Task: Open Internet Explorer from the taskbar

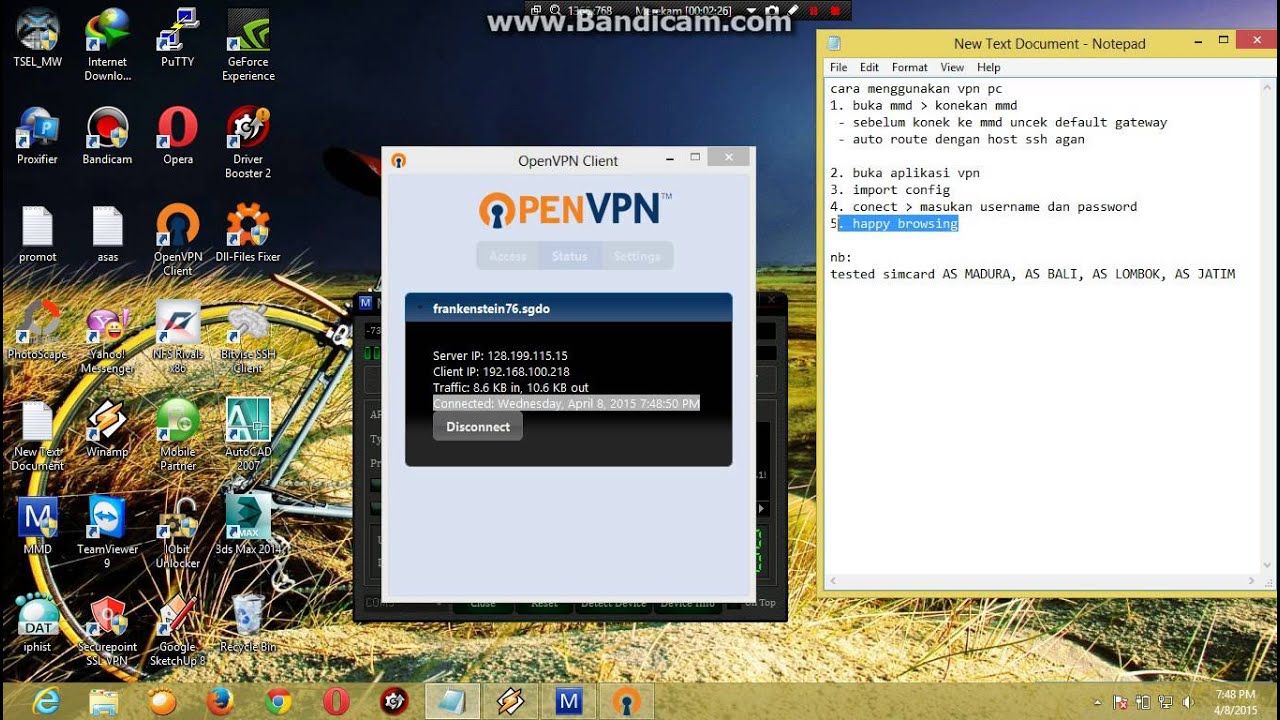Action: pos(47,701)
